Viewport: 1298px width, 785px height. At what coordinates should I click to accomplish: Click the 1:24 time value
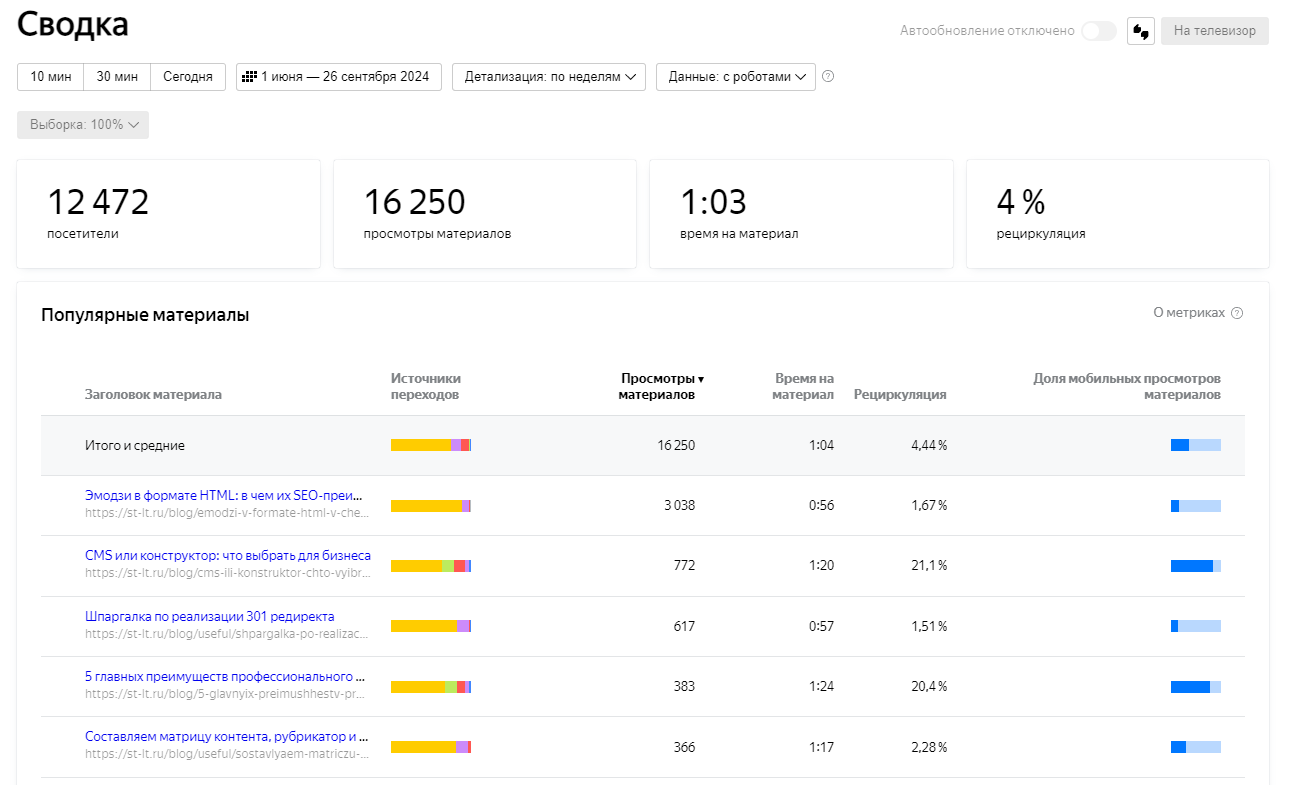(x=821, y=687)
